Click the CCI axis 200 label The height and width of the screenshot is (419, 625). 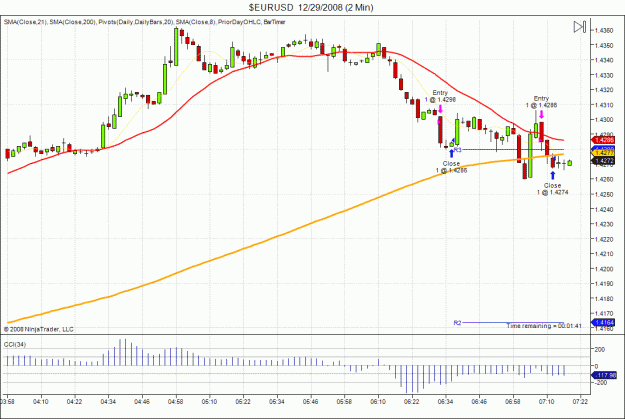600,349
